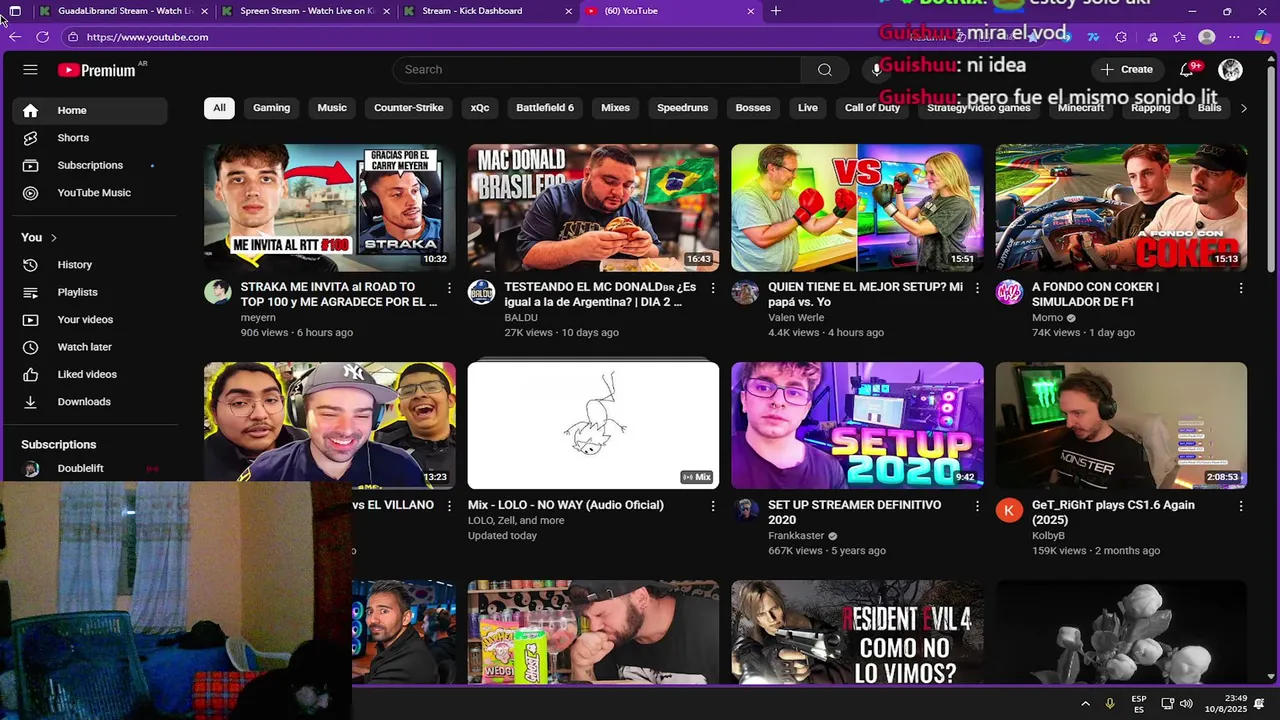
Task: Close the Stream - Kick Dashboard tab
Action: point(569,11)
